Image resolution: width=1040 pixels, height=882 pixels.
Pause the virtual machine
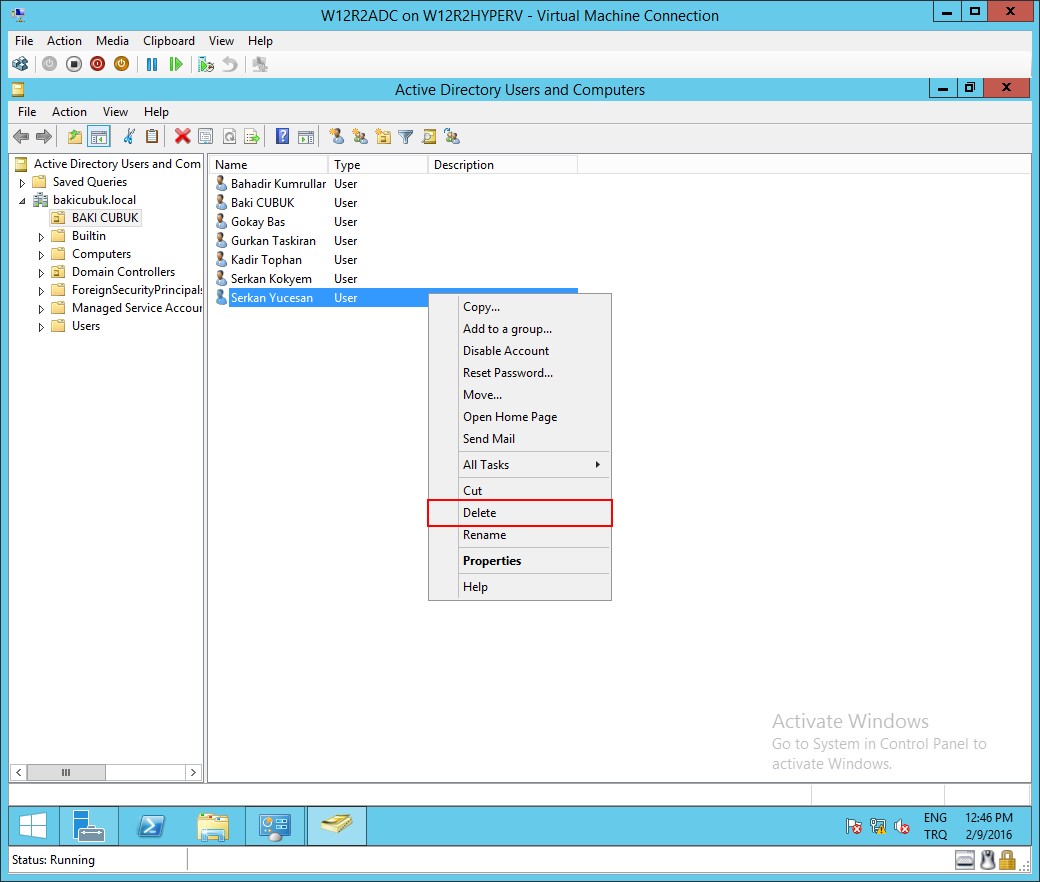[x=152, y=64]
